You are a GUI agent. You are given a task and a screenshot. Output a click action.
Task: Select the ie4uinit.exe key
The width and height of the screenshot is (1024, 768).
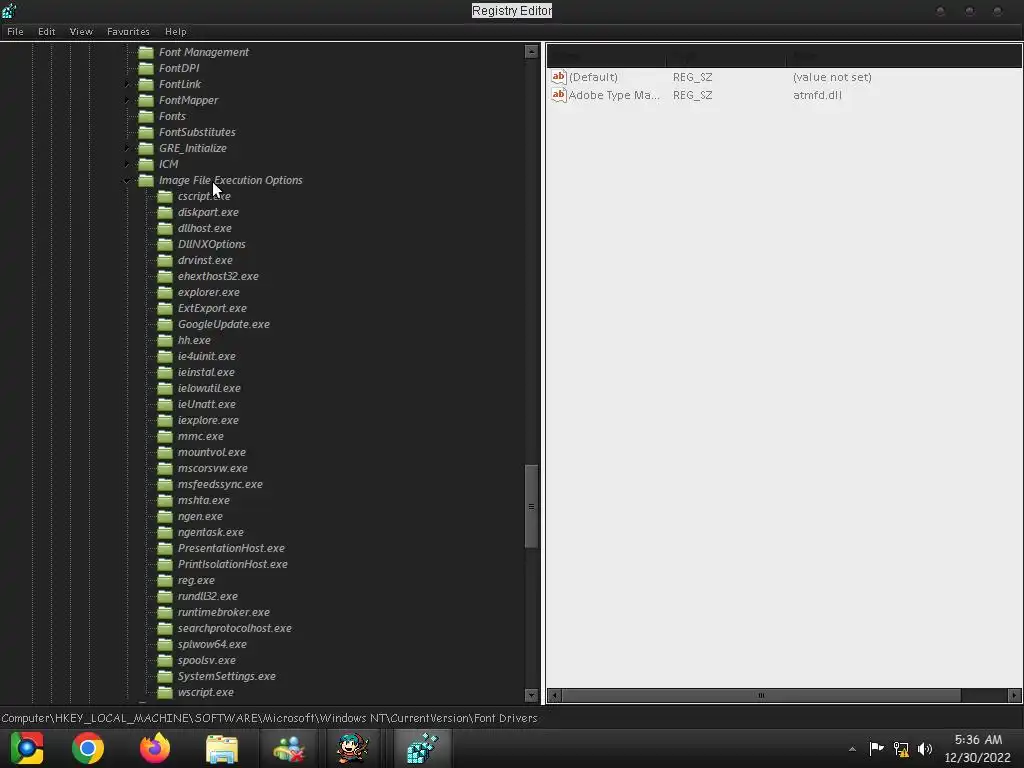coord(206,356)
